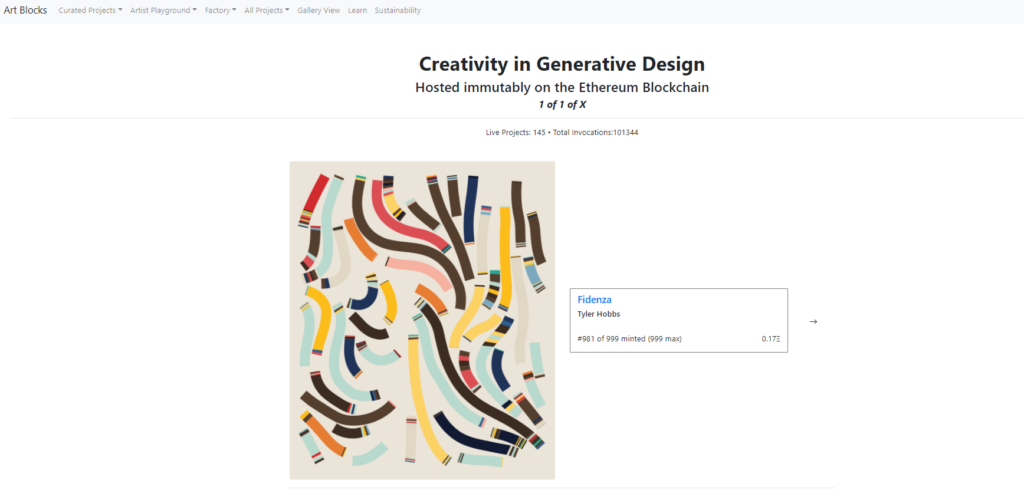Click the Creativity in Generative Design heading
This screenshot has height=500, width=1024.
(568, 64)
